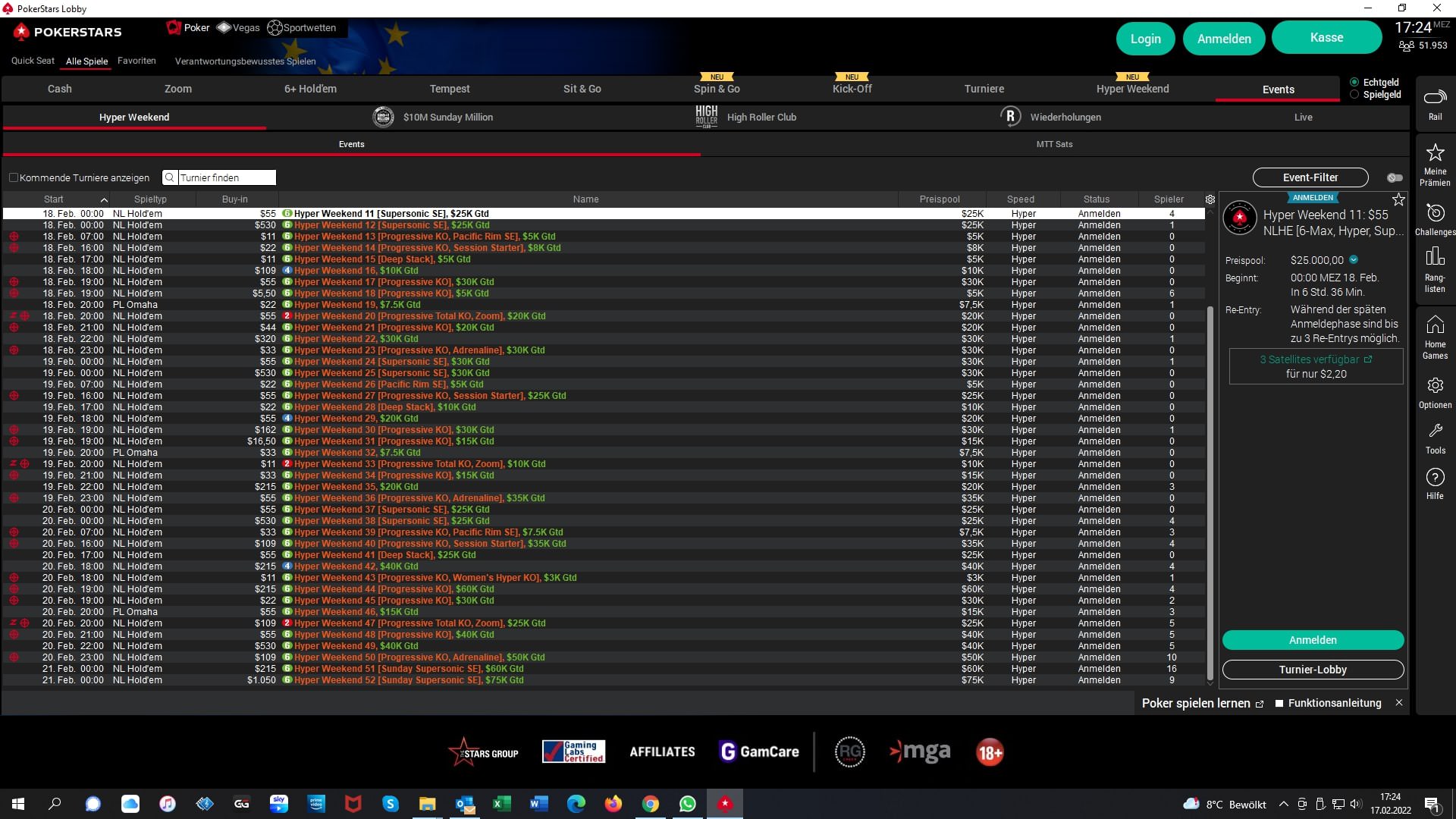The width and height of the screenshot is (1456, 819).
Task: Open the Hilfe help icon
Action: click(1435, 478)
